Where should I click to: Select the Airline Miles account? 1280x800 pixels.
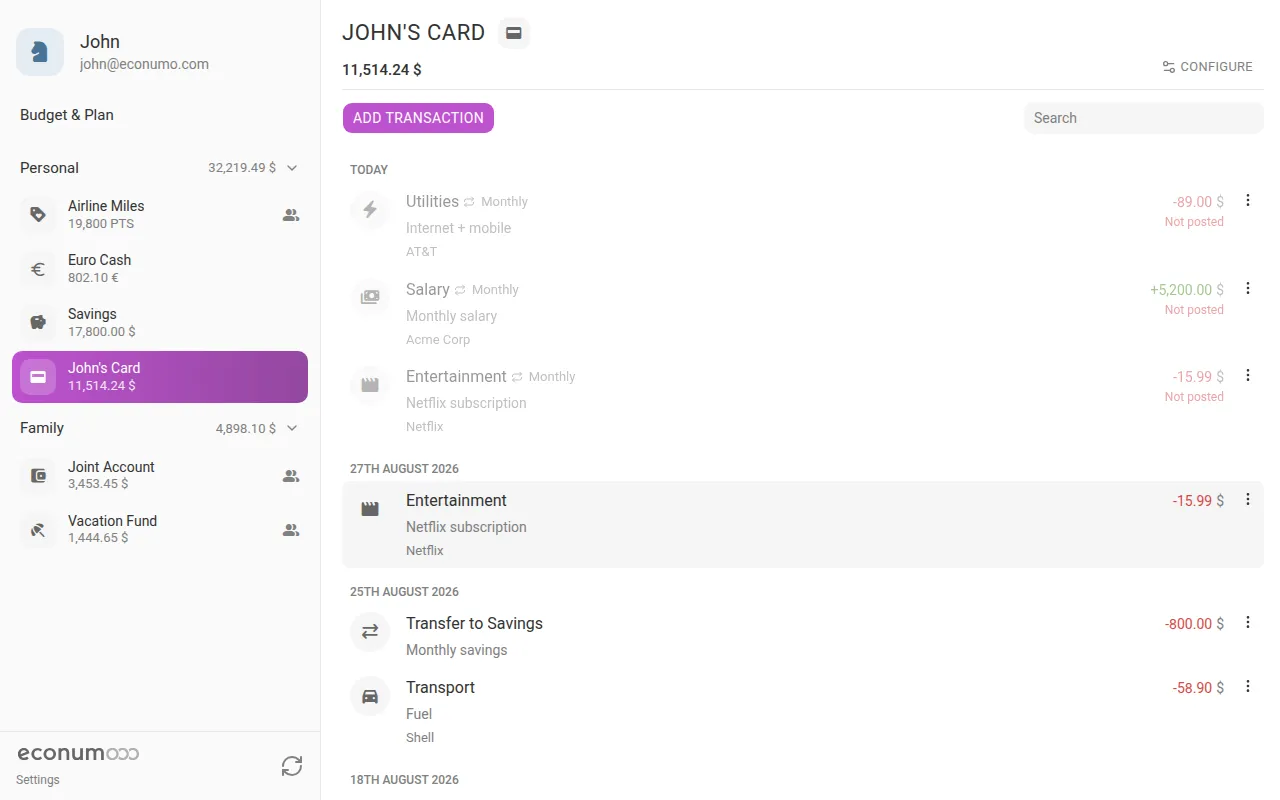[x=160, y=214]
